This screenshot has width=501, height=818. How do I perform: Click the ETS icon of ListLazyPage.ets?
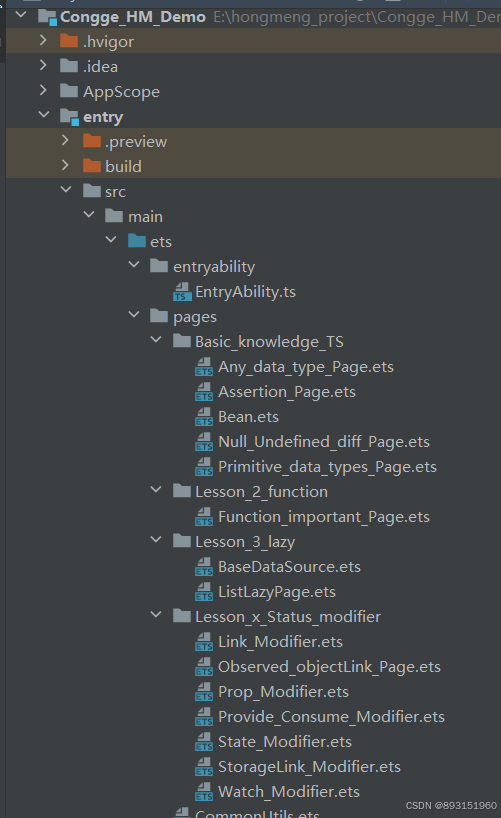point(204,592)
